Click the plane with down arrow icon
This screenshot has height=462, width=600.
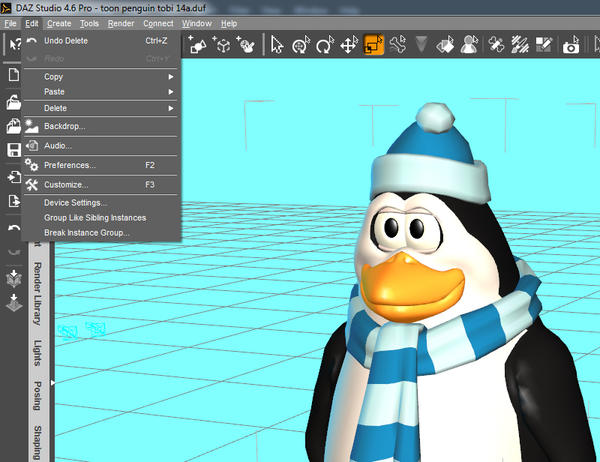[x=14, y=303]
